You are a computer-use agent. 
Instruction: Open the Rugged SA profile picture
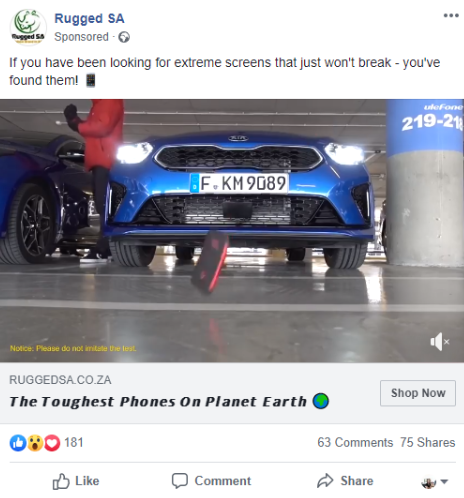28,27
